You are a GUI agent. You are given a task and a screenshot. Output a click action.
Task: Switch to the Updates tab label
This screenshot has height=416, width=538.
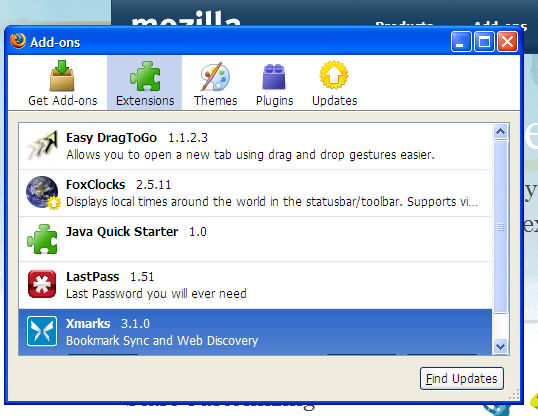click(335, 101)
